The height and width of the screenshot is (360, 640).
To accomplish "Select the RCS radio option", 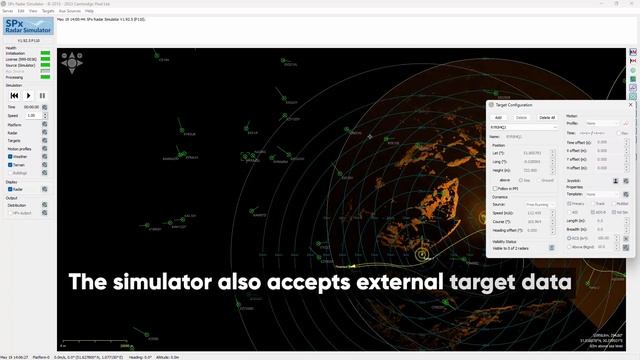I will [x=569, y=238].
